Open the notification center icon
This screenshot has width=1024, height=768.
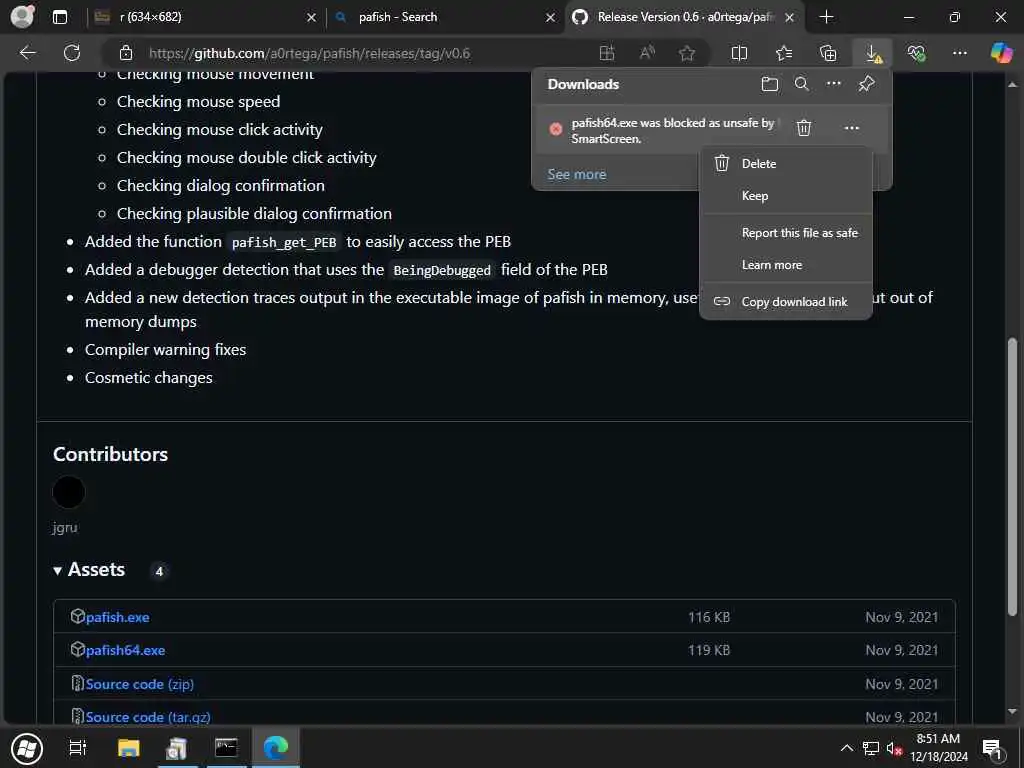[992, 749]
